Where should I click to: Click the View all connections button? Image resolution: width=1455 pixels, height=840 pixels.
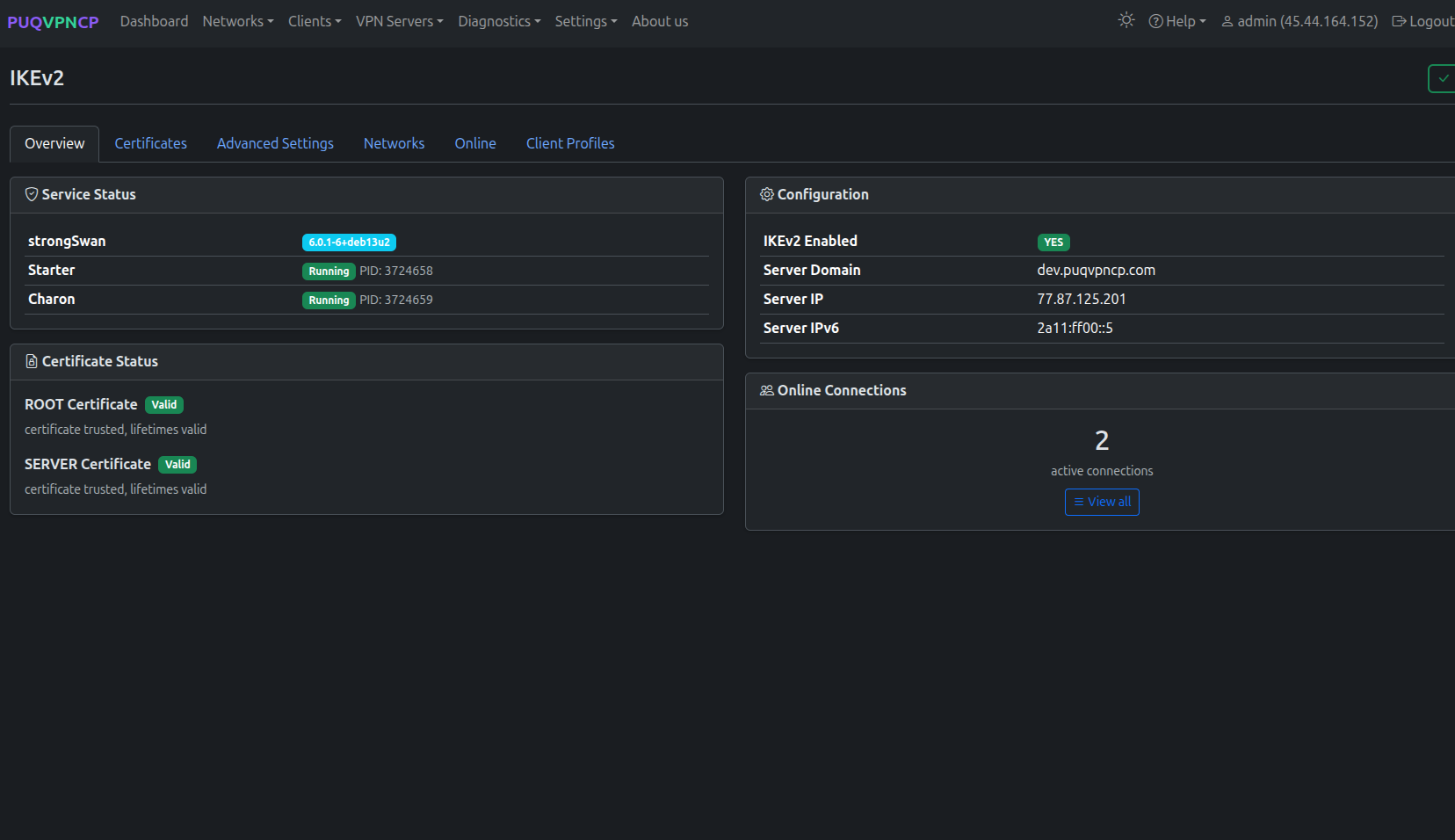click(x=1102, y=502)
